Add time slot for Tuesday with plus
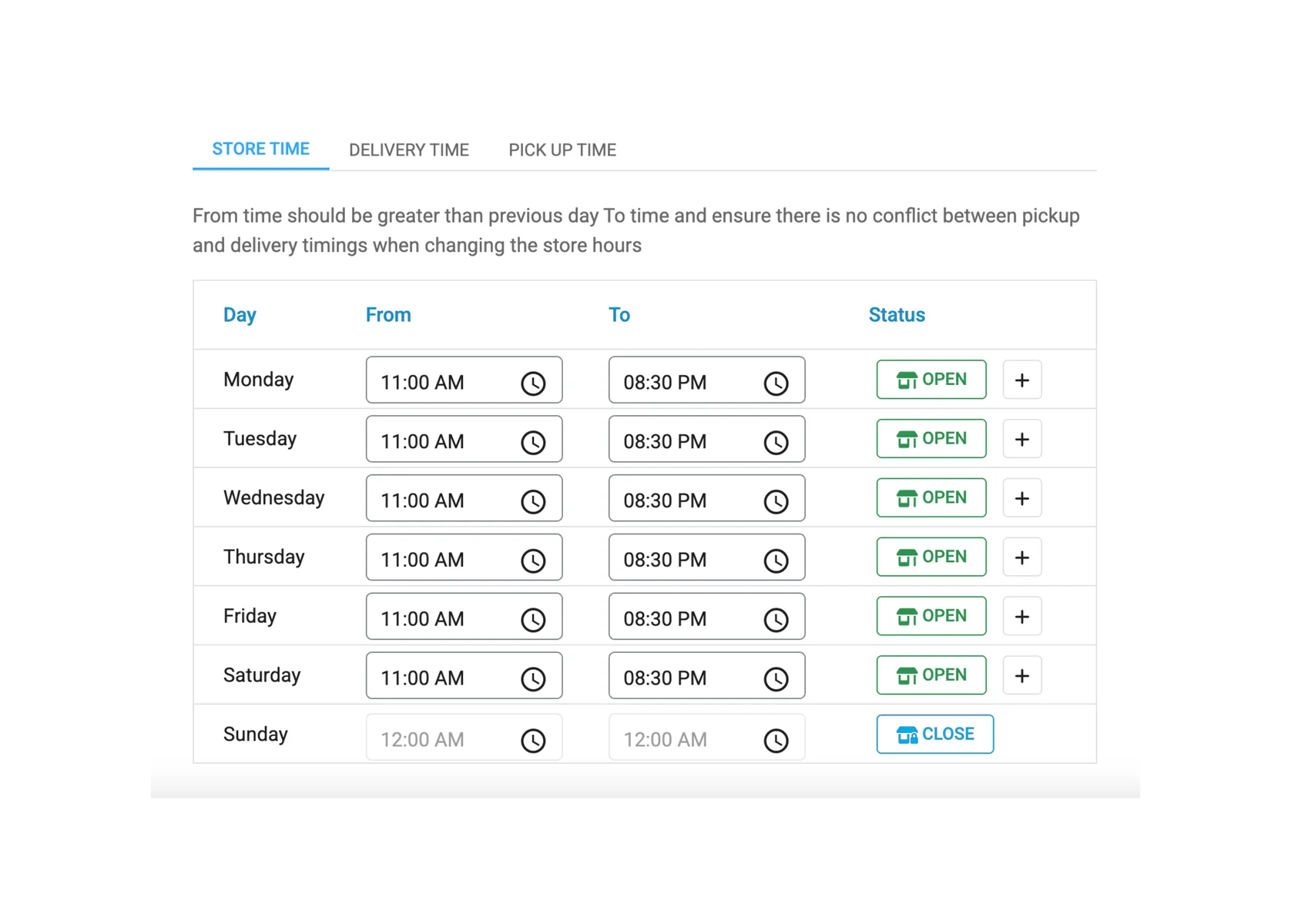The image size is (1291, 924). click(1021, 439)
